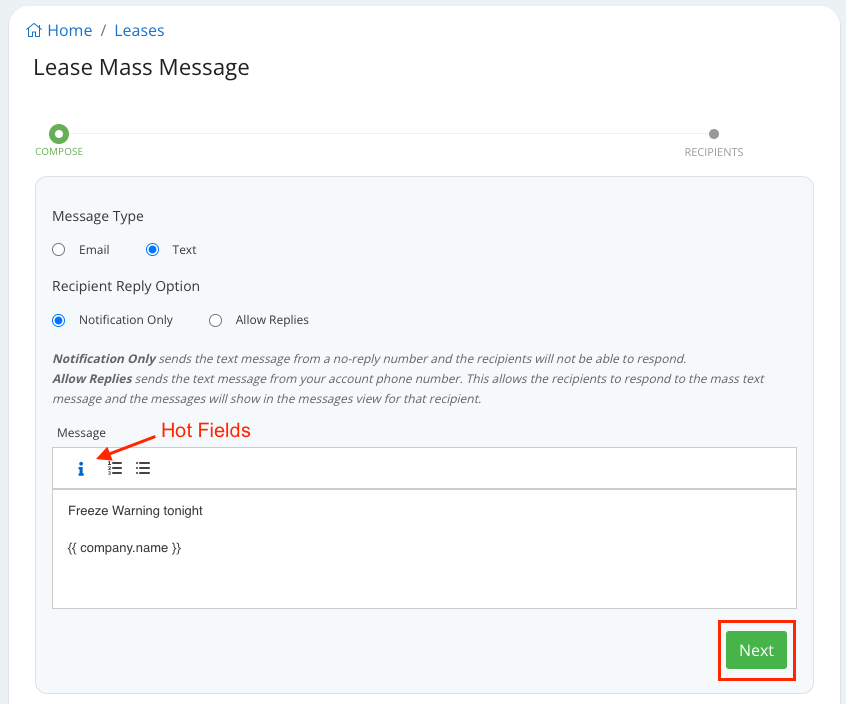Apply bulleted list formatting
846x704 pixels.
coord(142,467)
